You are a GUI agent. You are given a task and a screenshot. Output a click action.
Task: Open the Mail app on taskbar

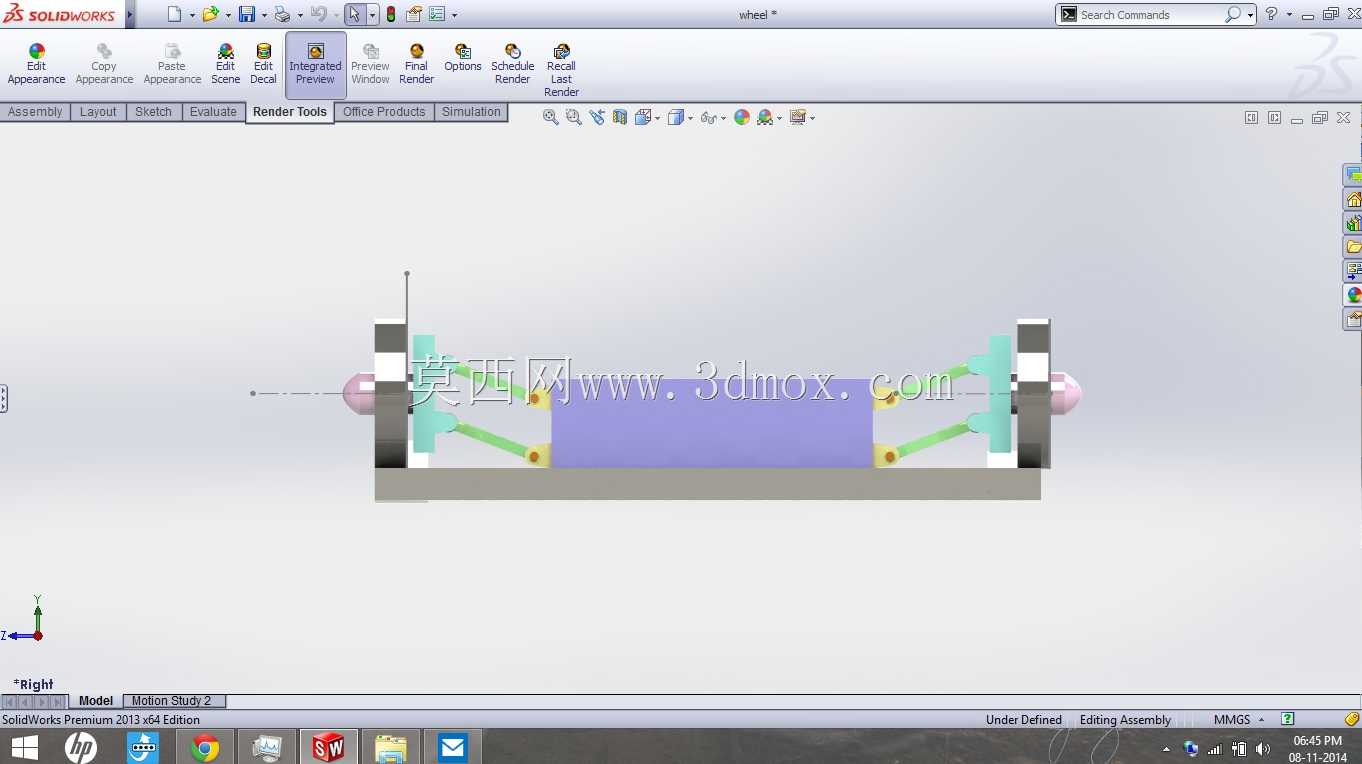452,747
